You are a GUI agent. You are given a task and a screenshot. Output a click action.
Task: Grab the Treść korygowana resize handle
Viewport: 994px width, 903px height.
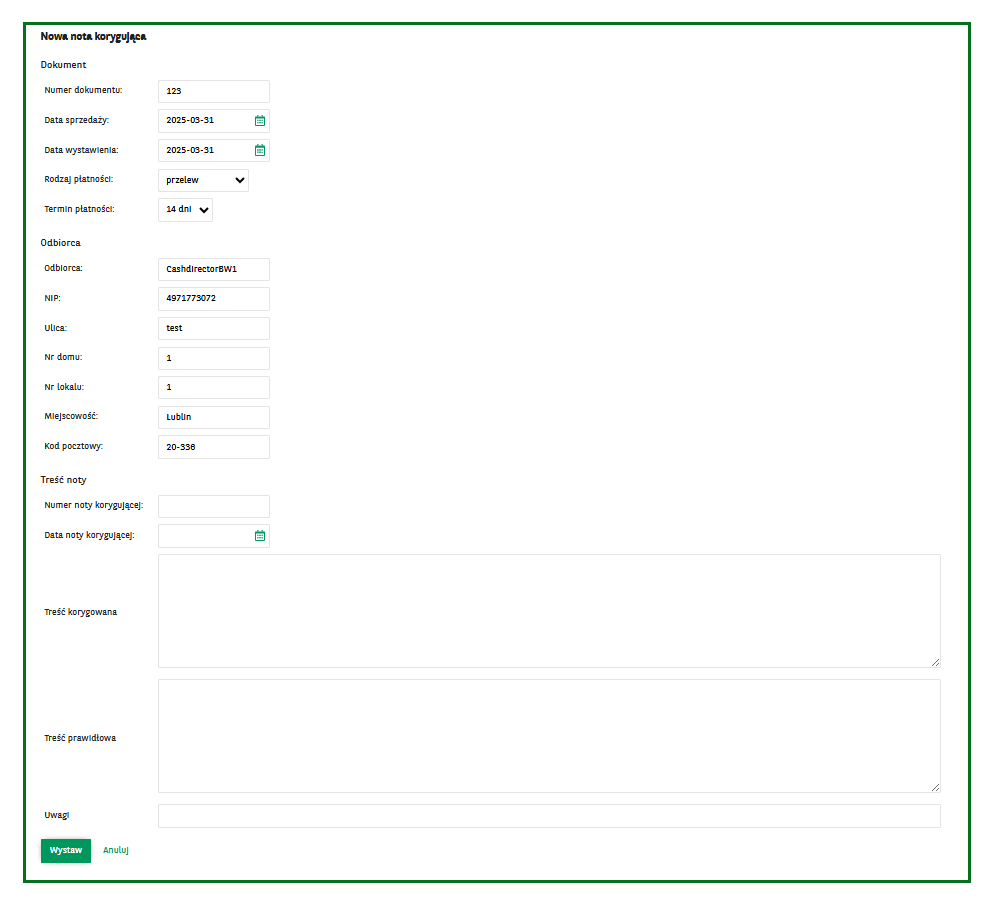tap(935, 662)
